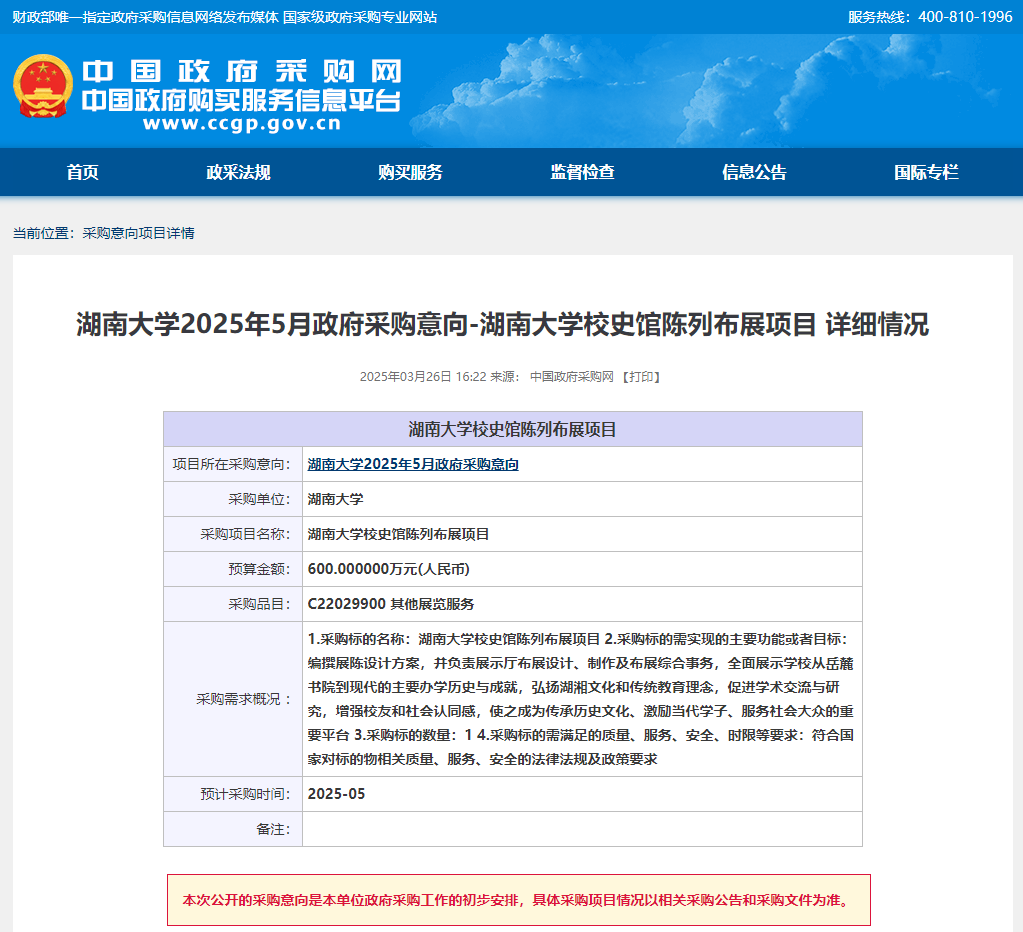The width and height of the screenshot is (1023, 932).
Task: Open 湖南大学2025年5月政府采购意向 hyperlink
Action: pyautogui.click(x=413, y=464)
